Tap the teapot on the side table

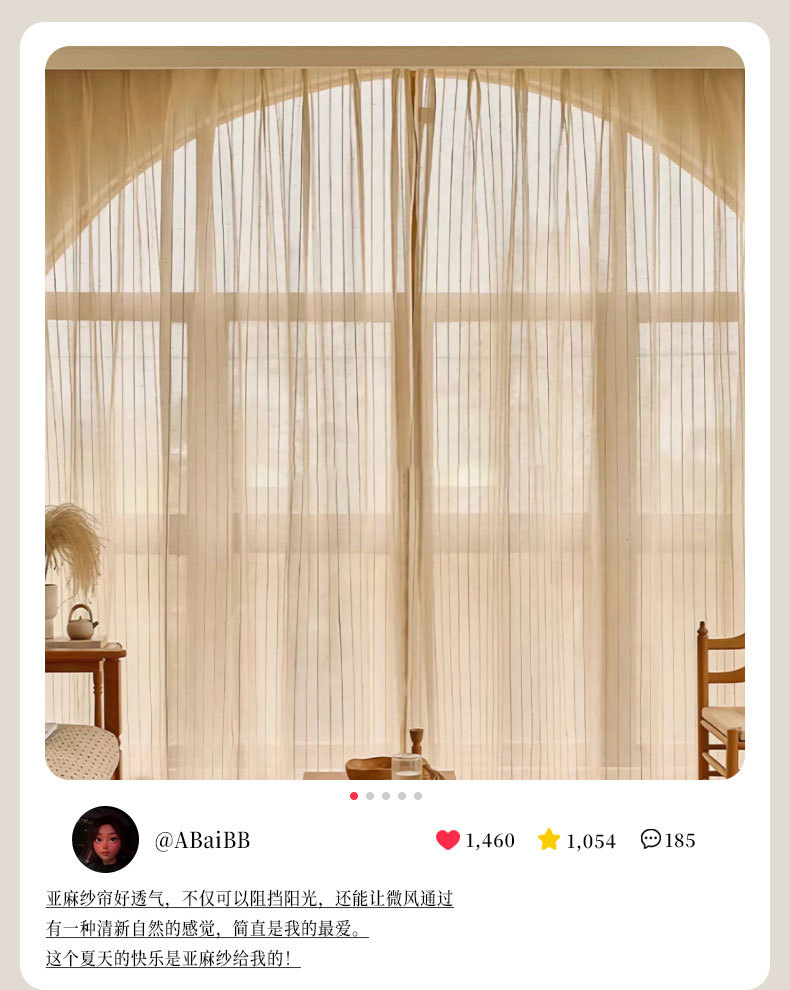point(82,622)
